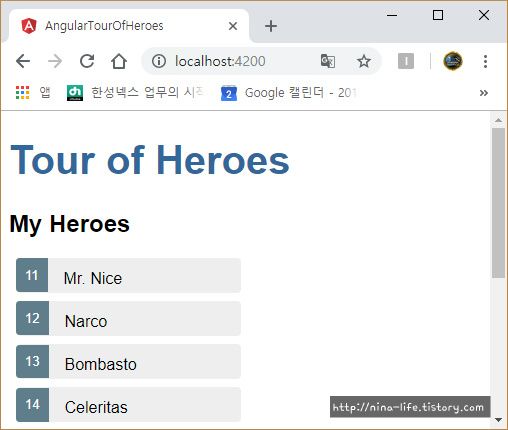The image size is (508, 430).
Task: Click the translate page icon
Action: 328,61
